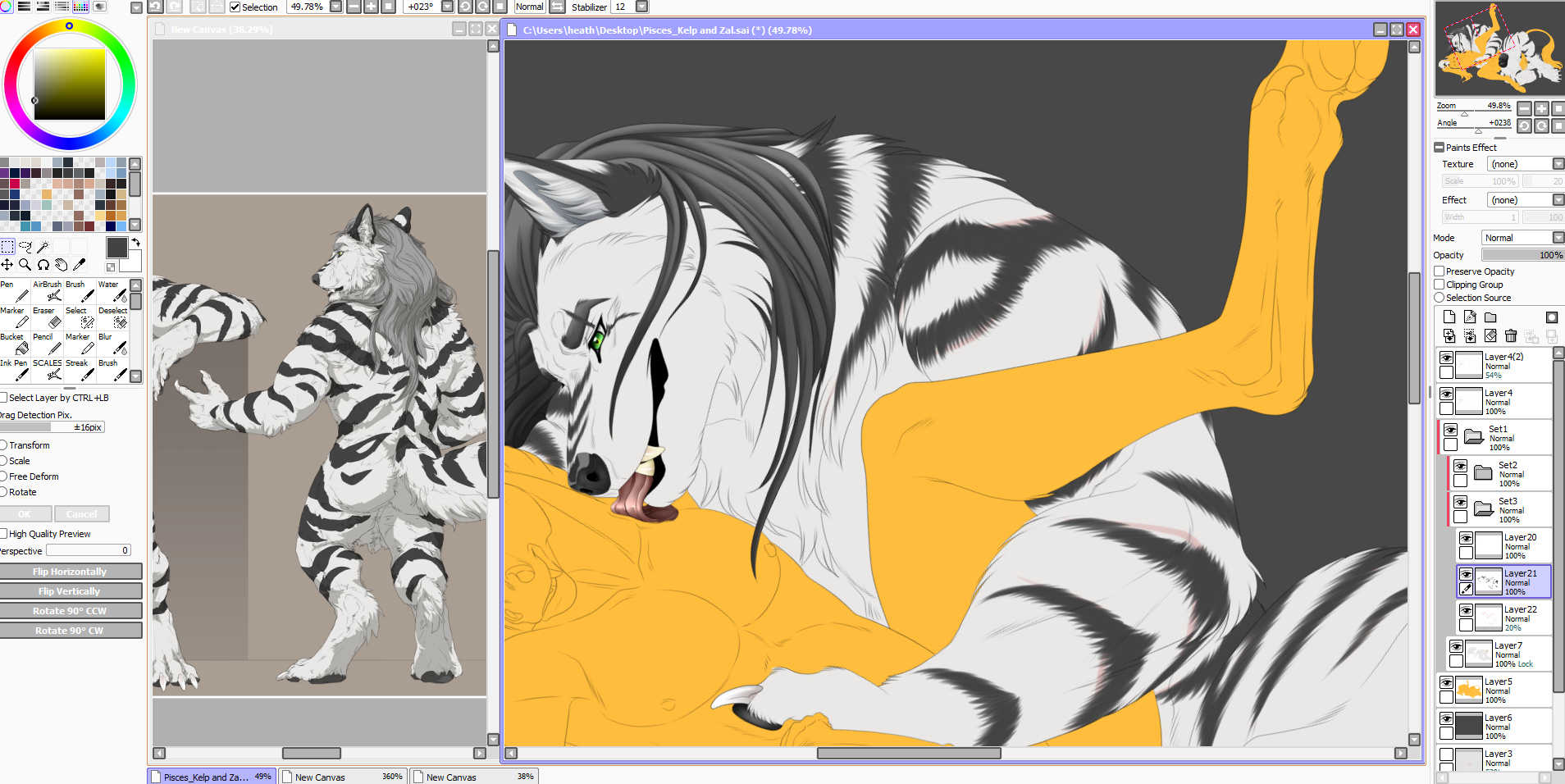Screen dimensions: 1565x784
Task: Activate the Hand pan tool
Action: [x=62, y=265]
